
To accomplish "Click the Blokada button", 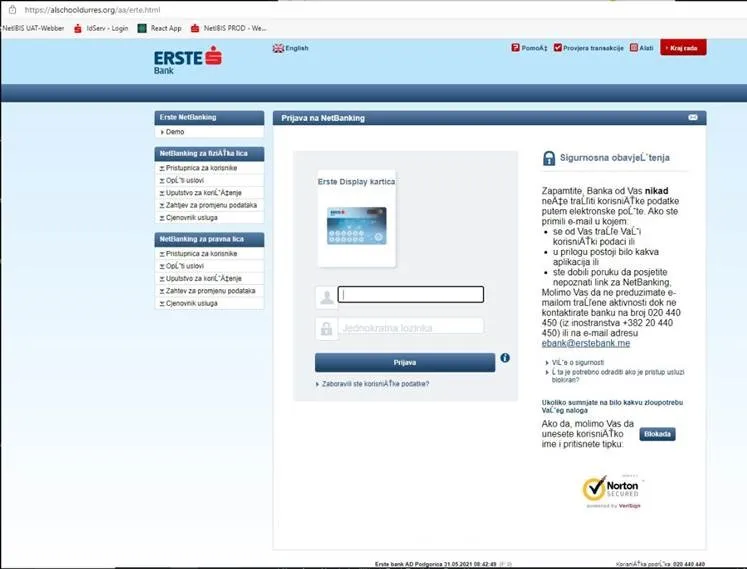I will (657, 434).
